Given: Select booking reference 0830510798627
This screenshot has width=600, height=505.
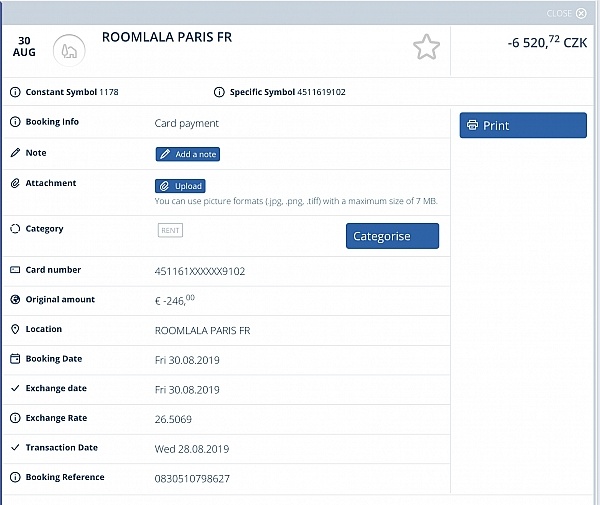Looking at the screenshot, I should 192,479.
